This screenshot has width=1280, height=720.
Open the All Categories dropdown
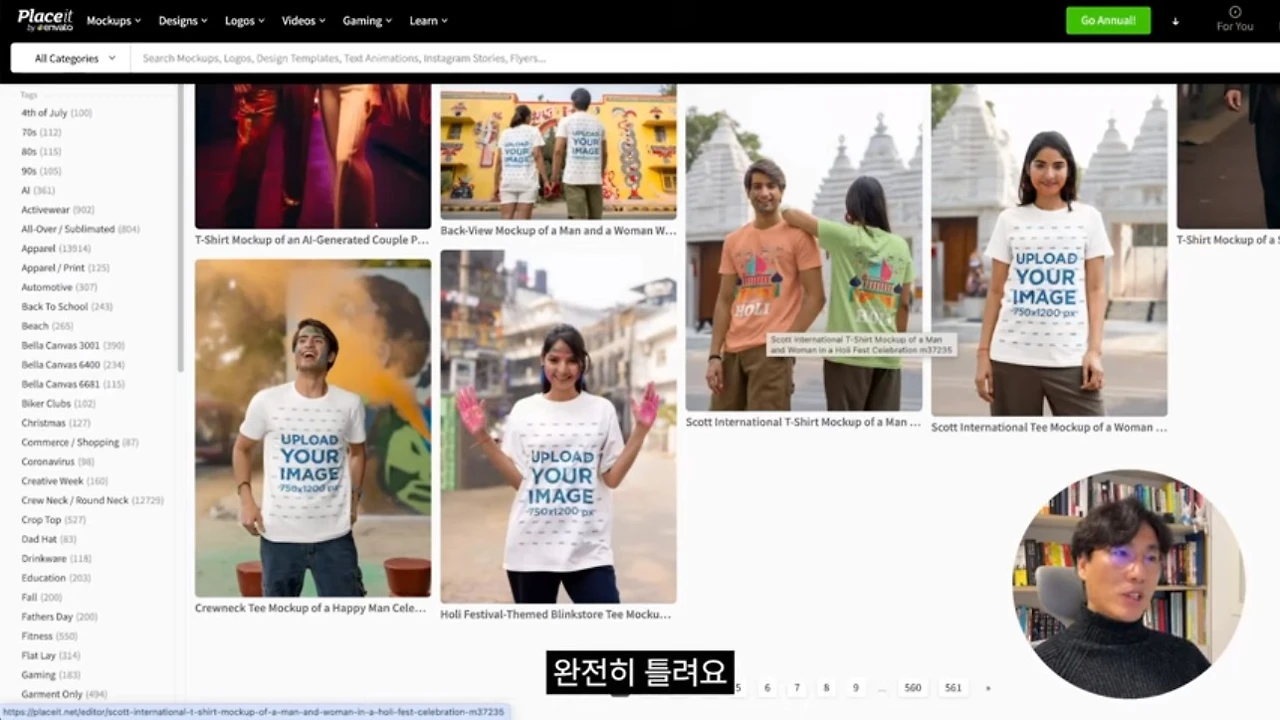75,58
